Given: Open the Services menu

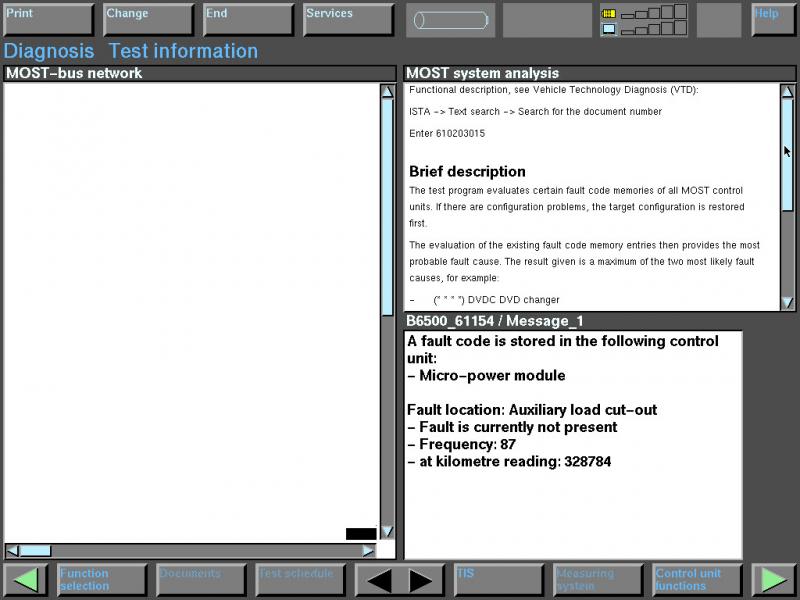Looking at the screenshot, I should pos(348,20).
